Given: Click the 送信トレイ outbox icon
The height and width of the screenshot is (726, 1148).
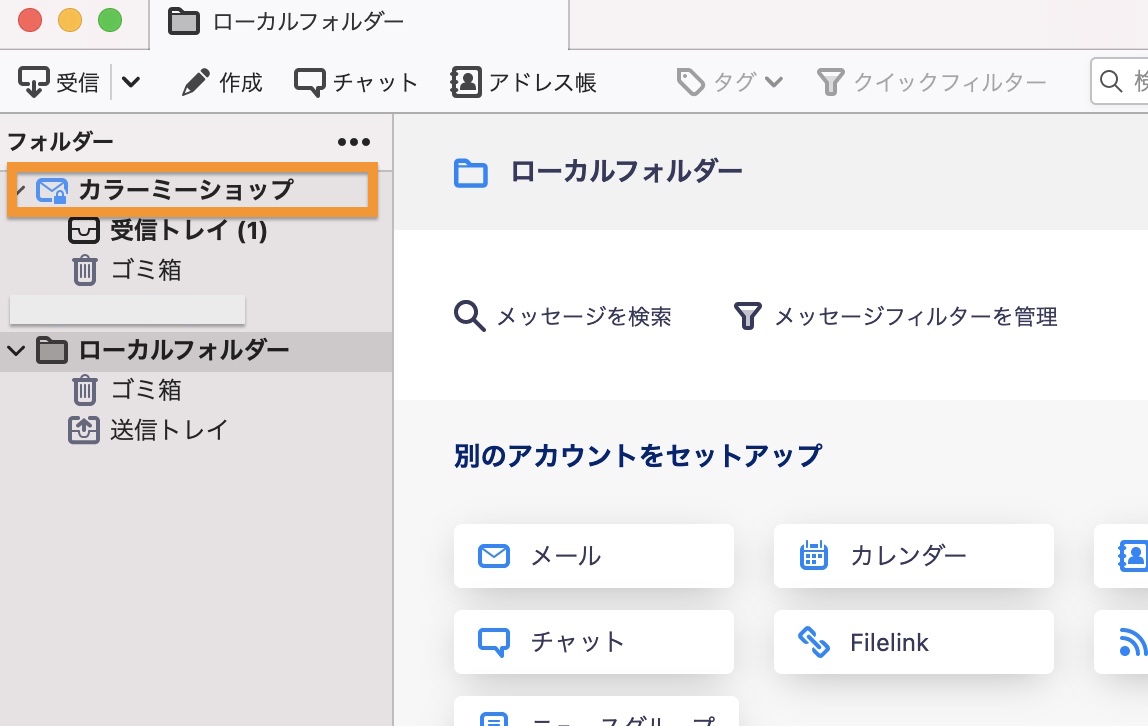Looking at the screenshot, I should coord(84,430).
